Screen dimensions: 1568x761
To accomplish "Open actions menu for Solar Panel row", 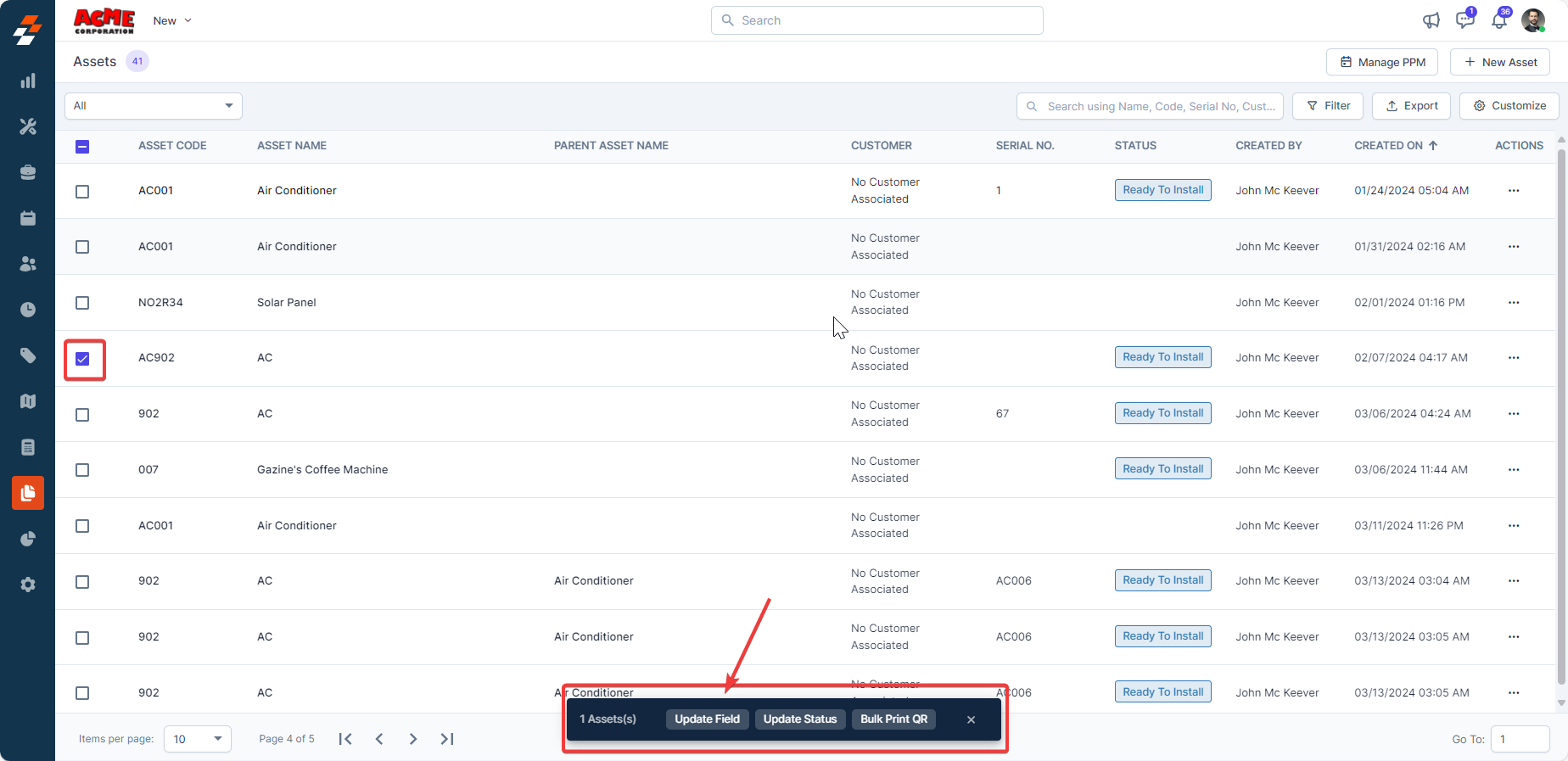I will click(x=1513, y=303).
